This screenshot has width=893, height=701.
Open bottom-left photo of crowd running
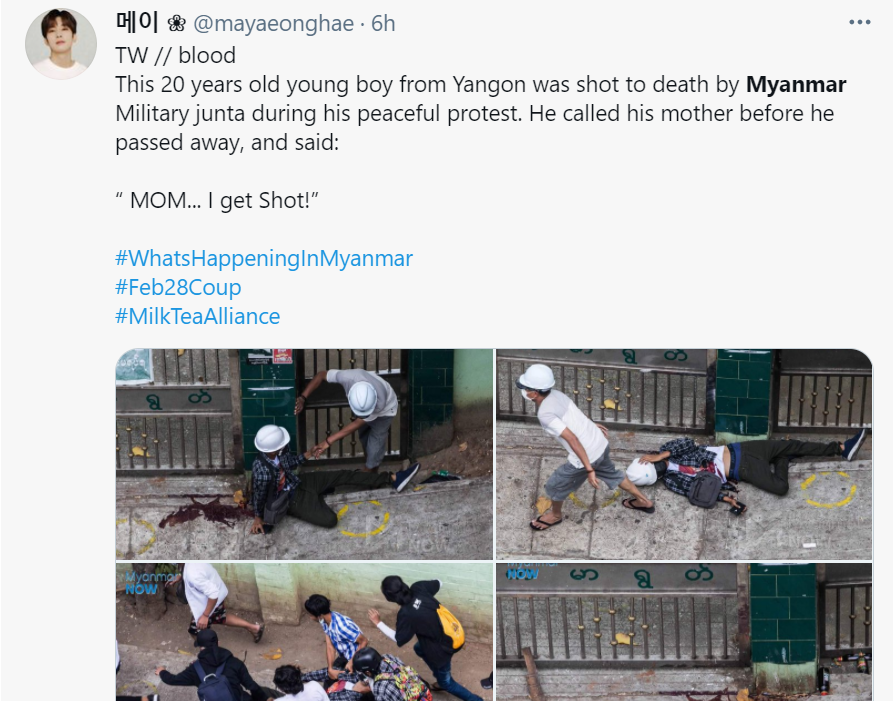(304, 632)
